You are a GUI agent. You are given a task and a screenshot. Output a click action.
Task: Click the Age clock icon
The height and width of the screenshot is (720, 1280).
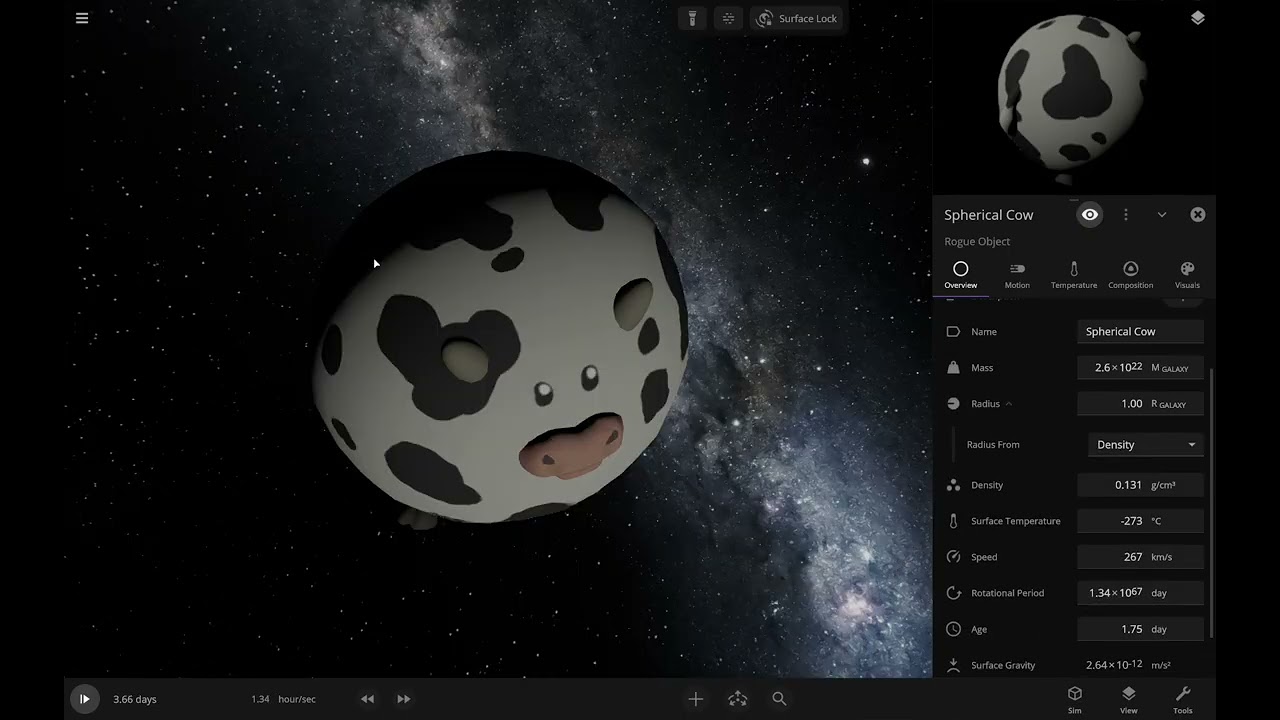pyautogui.click(x=953, y=629)
